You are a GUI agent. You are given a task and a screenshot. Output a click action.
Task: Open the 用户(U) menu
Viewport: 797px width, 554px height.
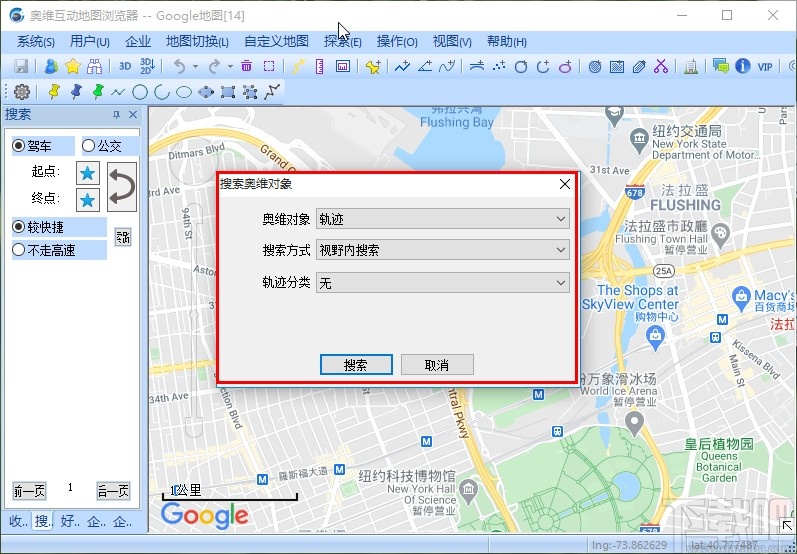pyautogui.click(x=89, y=42)
